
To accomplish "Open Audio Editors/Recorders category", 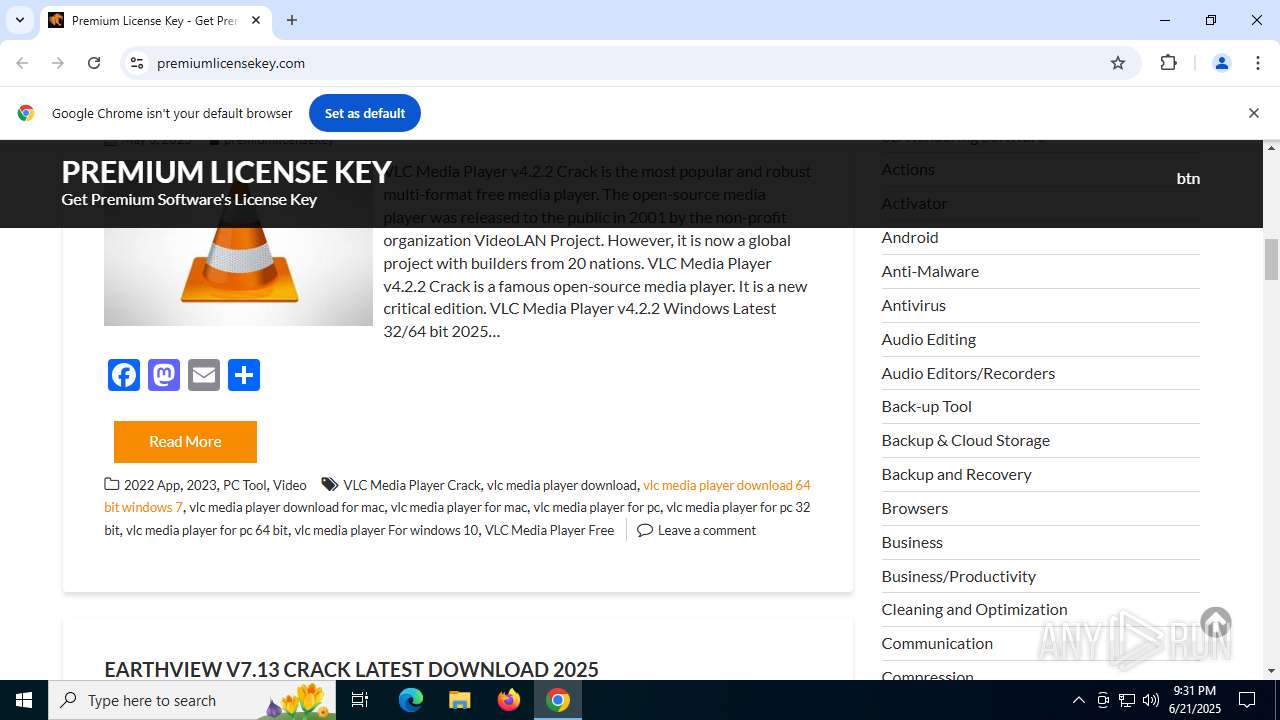I will (x=968, y=373).
